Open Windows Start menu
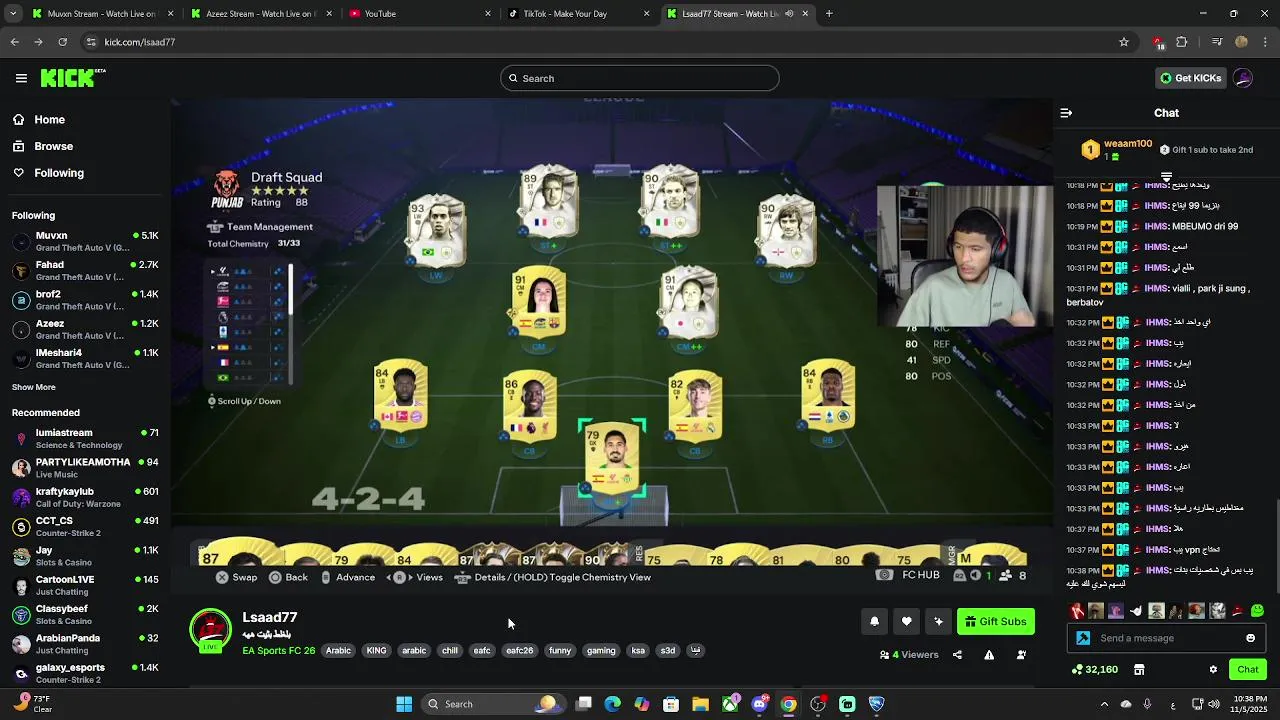 tap(404, 704)
